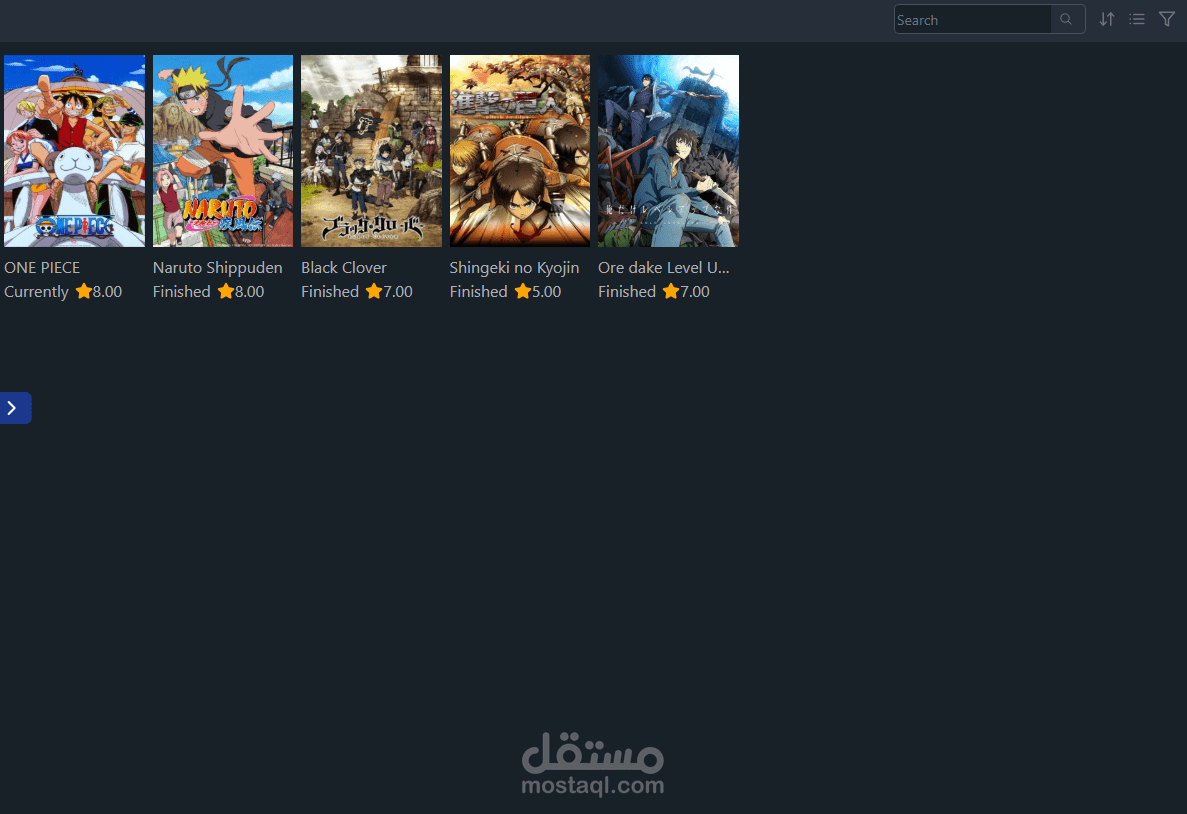The image size is (1187, 814).
Task: Click the 5.00 rating value
Action: click(547, 292)
